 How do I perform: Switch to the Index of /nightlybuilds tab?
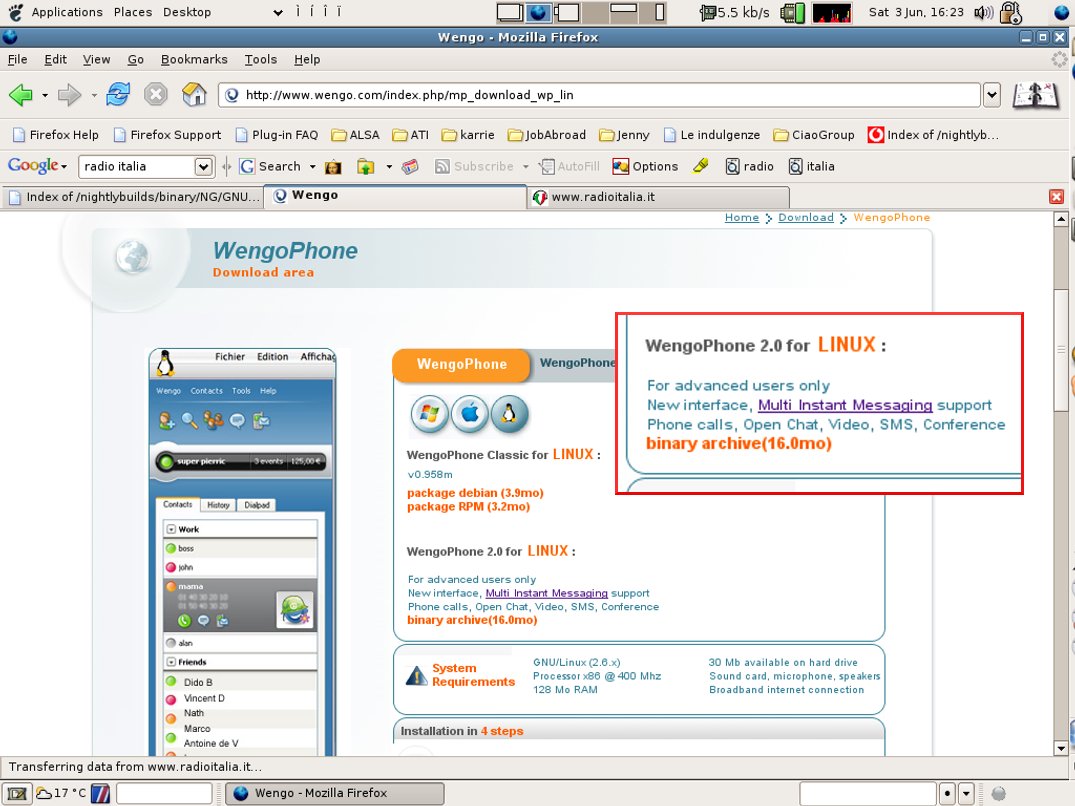pyautogui.click(x=133, y=197)
